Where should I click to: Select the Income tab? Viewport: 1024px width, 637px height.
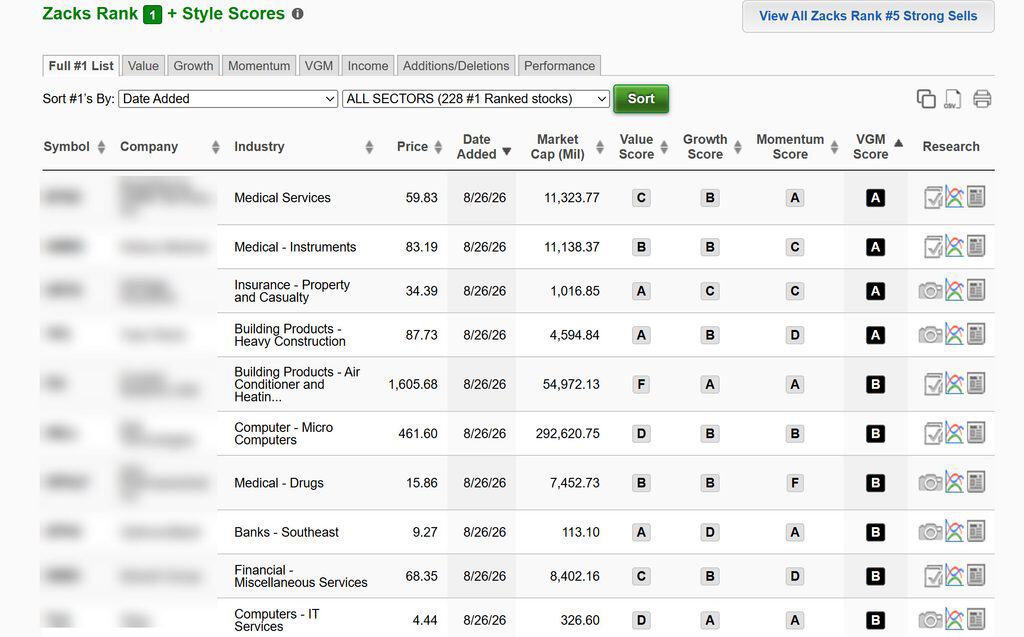click(368, 65)
